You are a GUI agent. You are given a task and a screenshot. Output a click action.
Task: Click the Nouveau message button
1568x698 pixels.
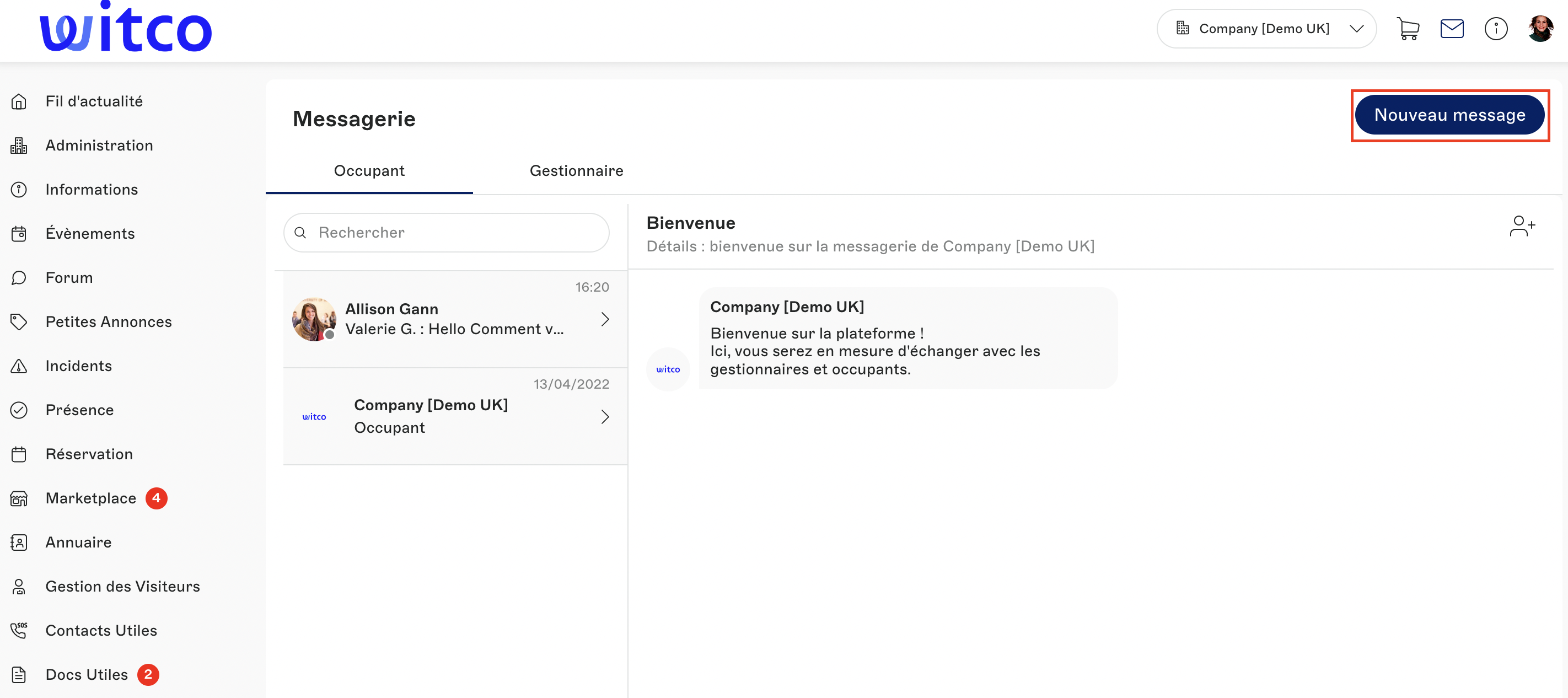(1449, 115)
